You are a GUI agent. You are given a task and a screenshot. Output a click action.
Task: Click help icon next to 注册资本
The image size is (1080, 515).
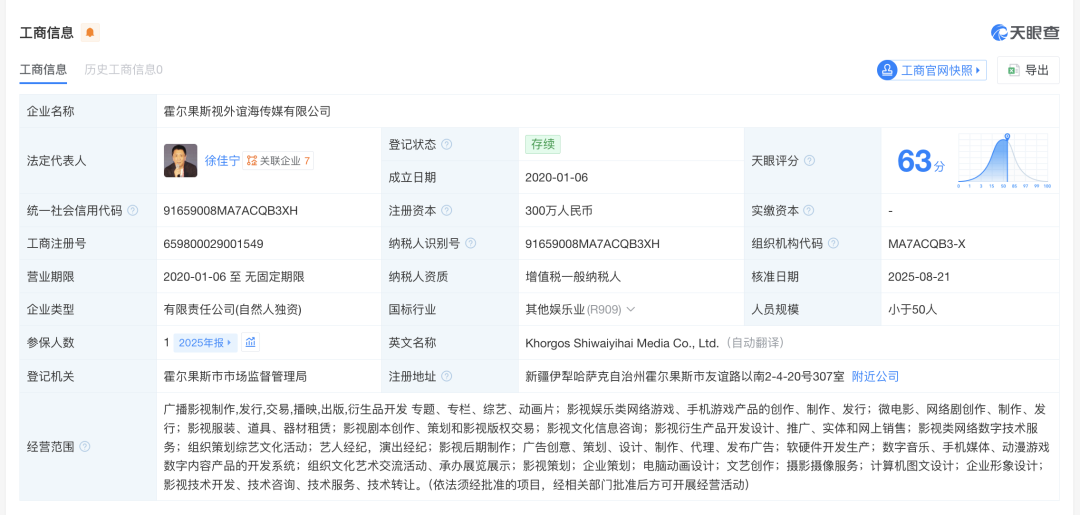[446, 211]
